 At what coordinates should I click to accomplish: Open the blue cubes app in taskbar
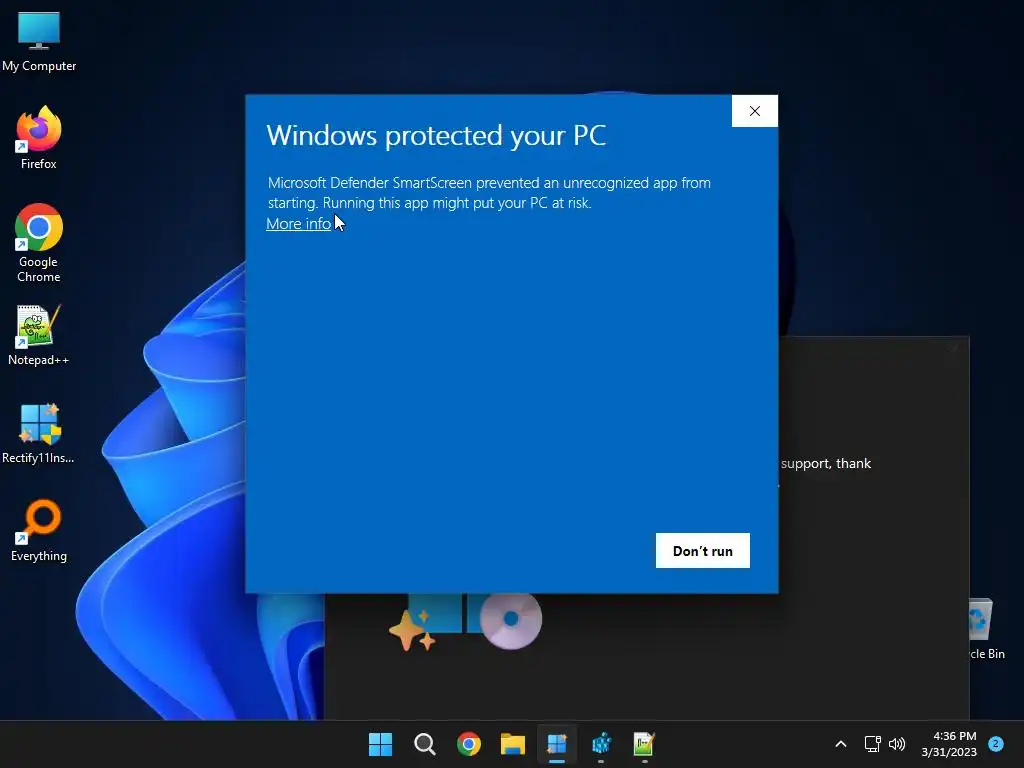[x=601, y=744]
